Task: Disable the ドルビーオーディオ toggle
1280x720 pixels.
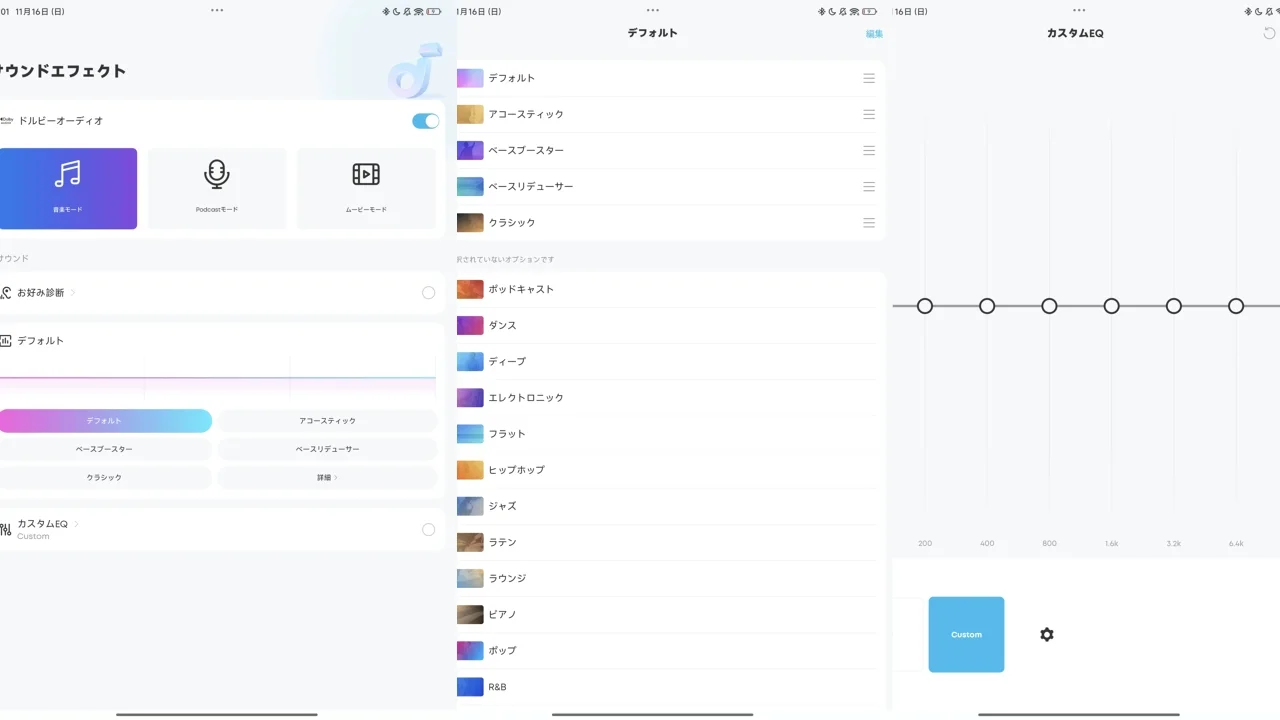Action: point(425,120)
